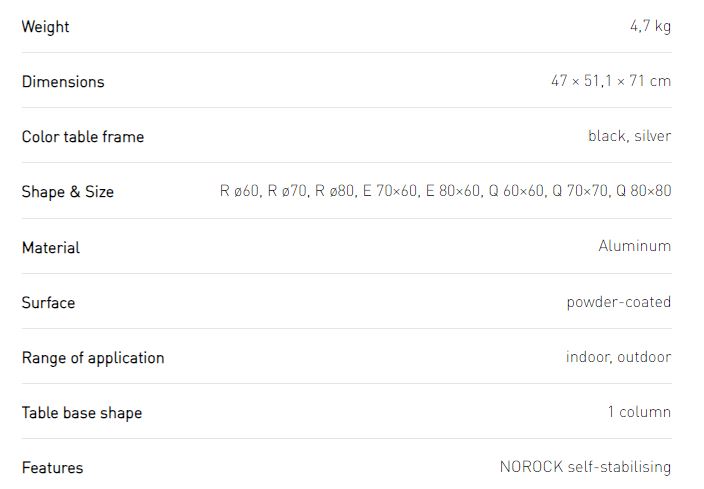This screenshot has height=489, width=704.
Task: Select the 4,7 kg weight value
Action: 650,26
